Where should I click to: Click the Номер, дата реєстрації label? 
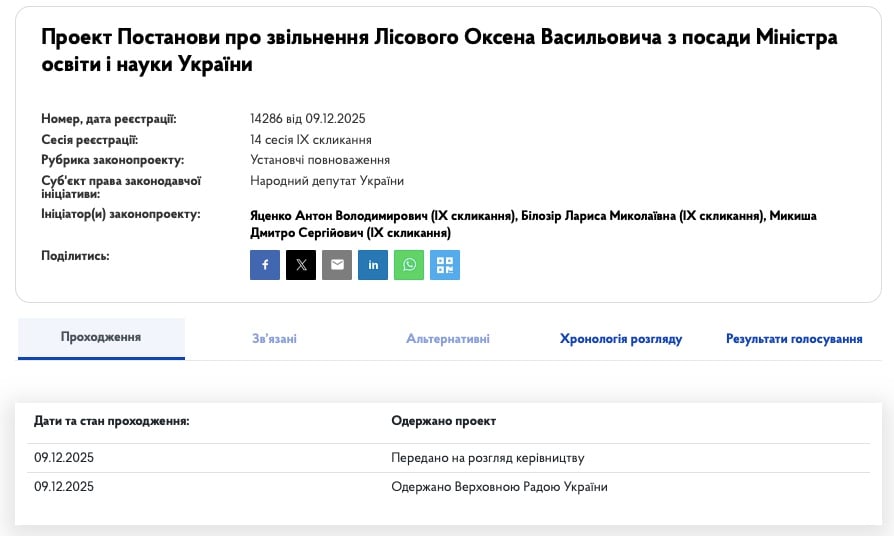pos(109,119)
